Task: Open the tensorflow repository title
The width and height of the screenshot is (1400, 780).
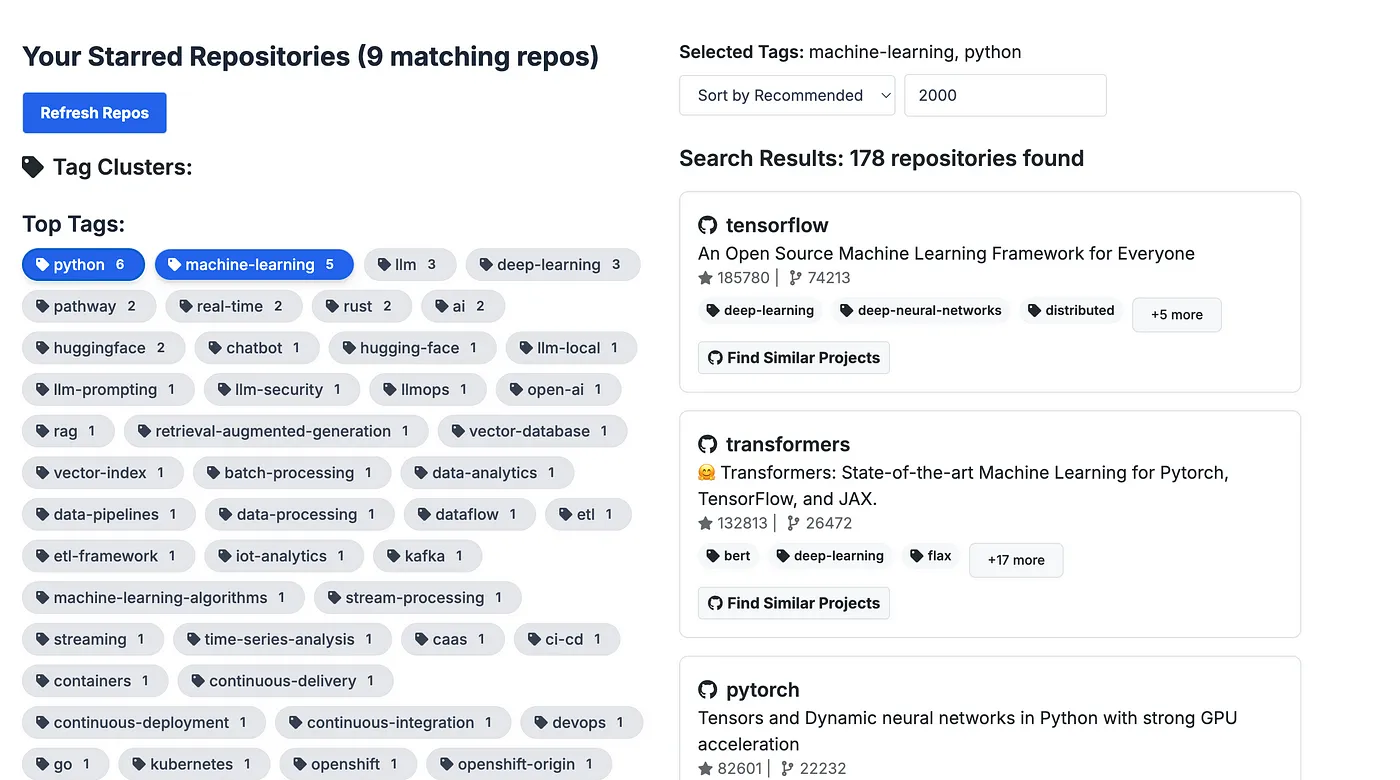Action: (x=777, y=225)
